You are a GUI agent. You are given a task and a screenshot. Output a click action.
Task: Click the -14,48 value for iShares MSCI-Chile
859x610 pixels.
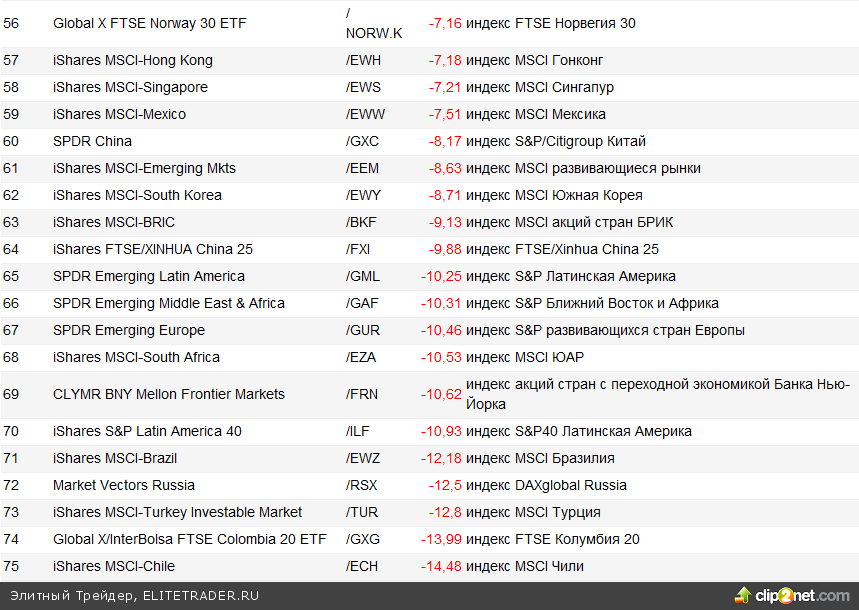[441, 566]
